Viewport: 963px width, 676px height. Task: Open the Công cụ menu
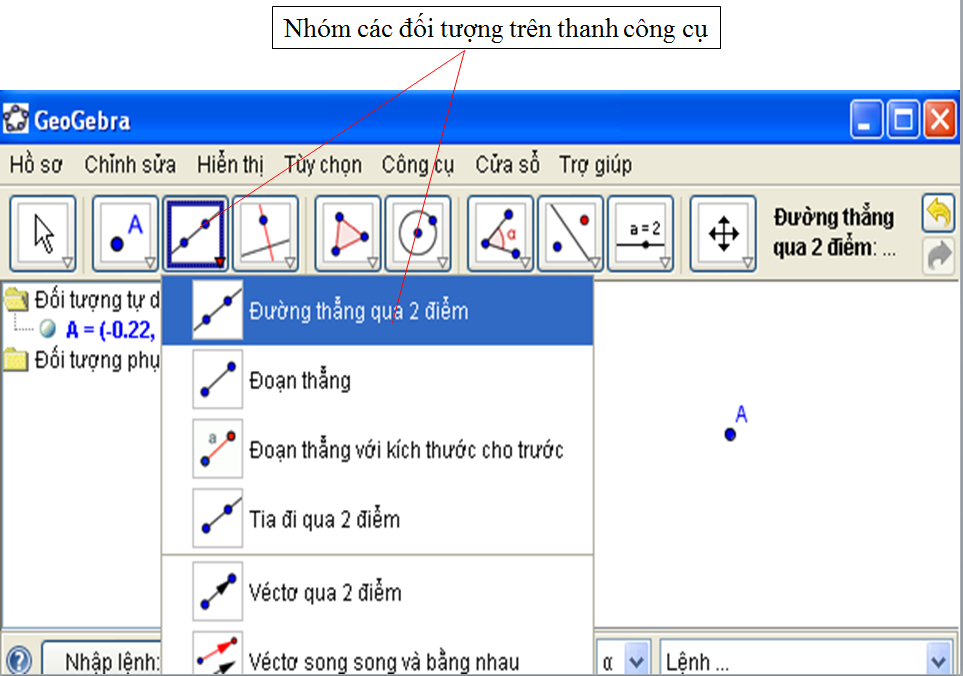(418, 165)
